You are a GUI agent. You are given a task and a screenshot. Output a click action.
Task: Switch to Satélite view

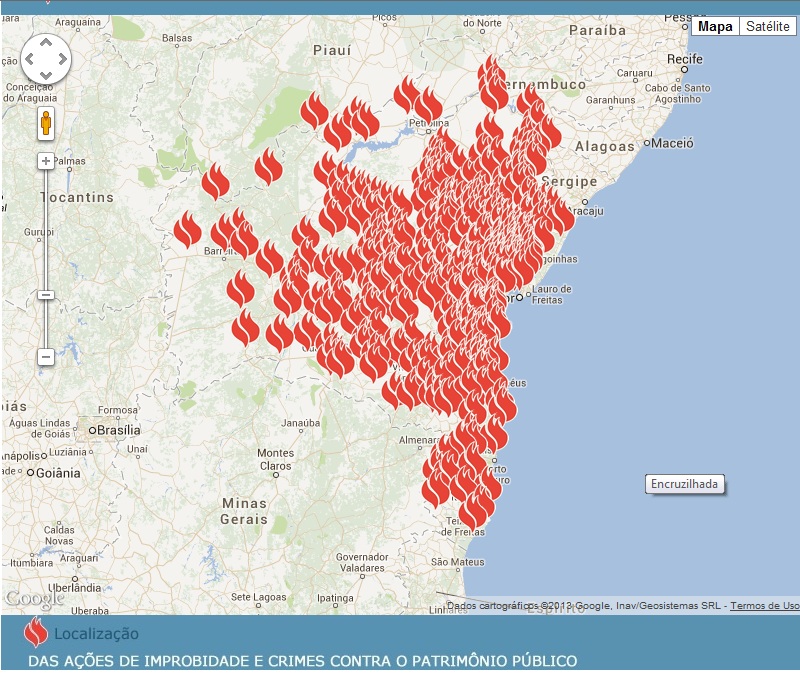point(766,26)
